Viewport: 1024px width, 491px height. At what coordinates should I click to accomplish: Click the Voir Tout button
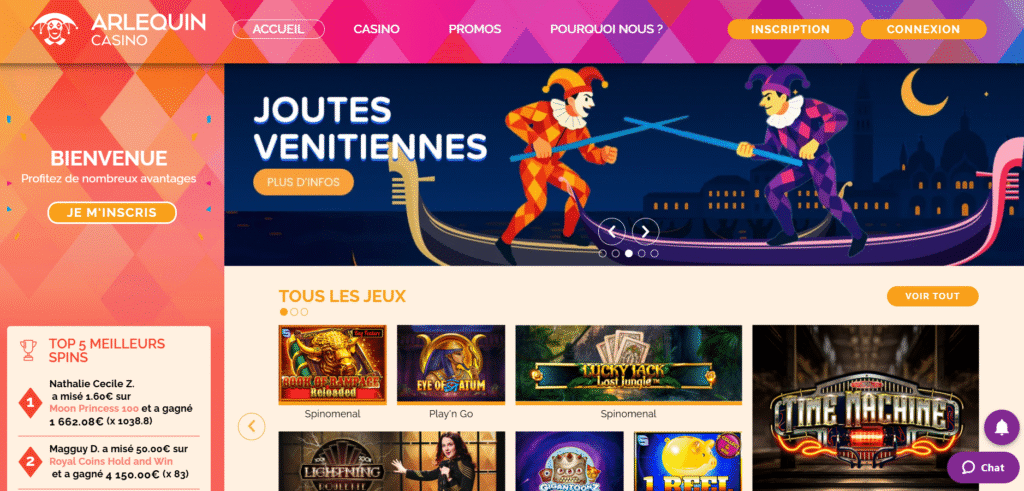(933, 296)
